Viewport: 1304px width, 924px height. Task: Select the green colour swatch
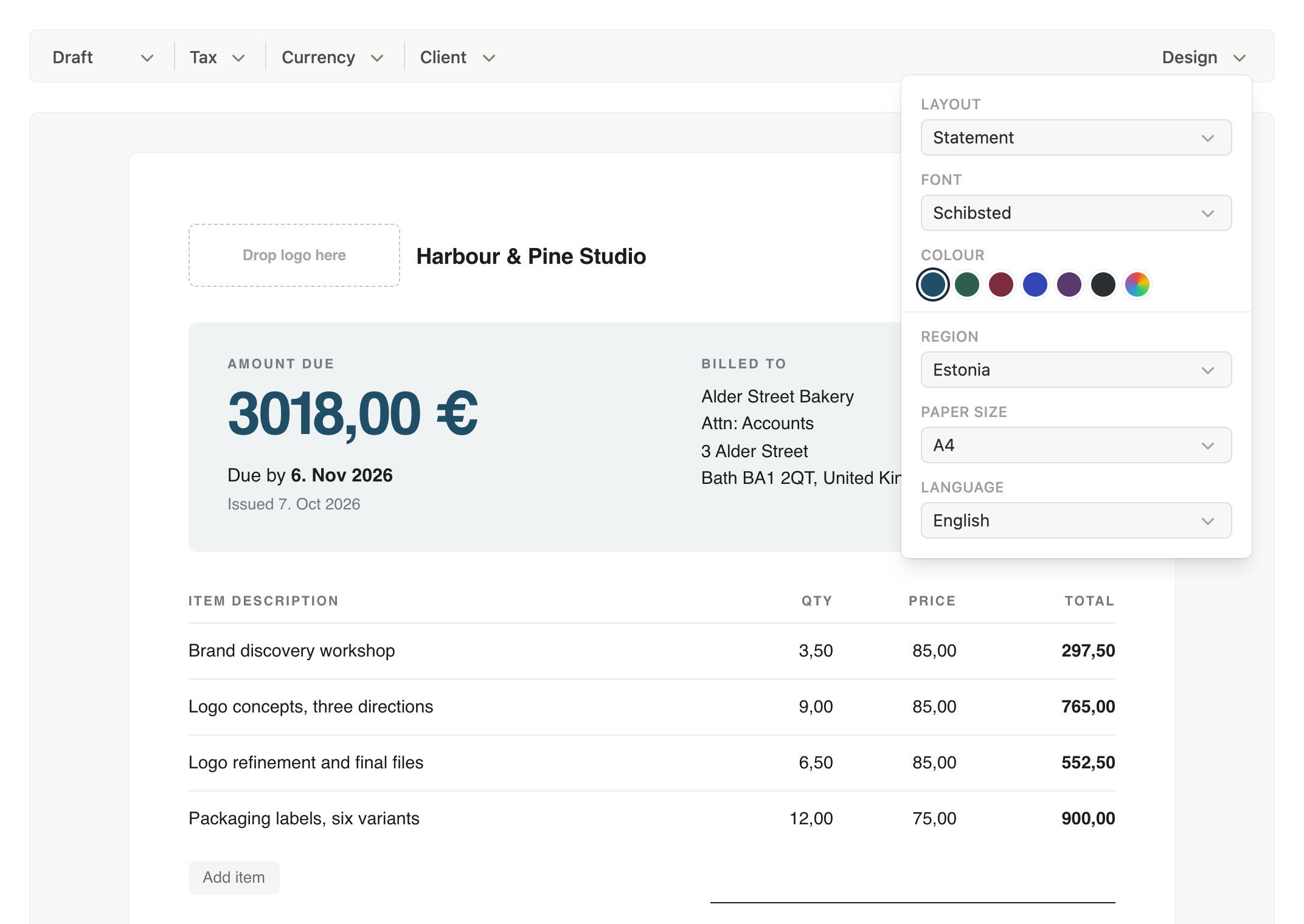[x=967, y=284]
